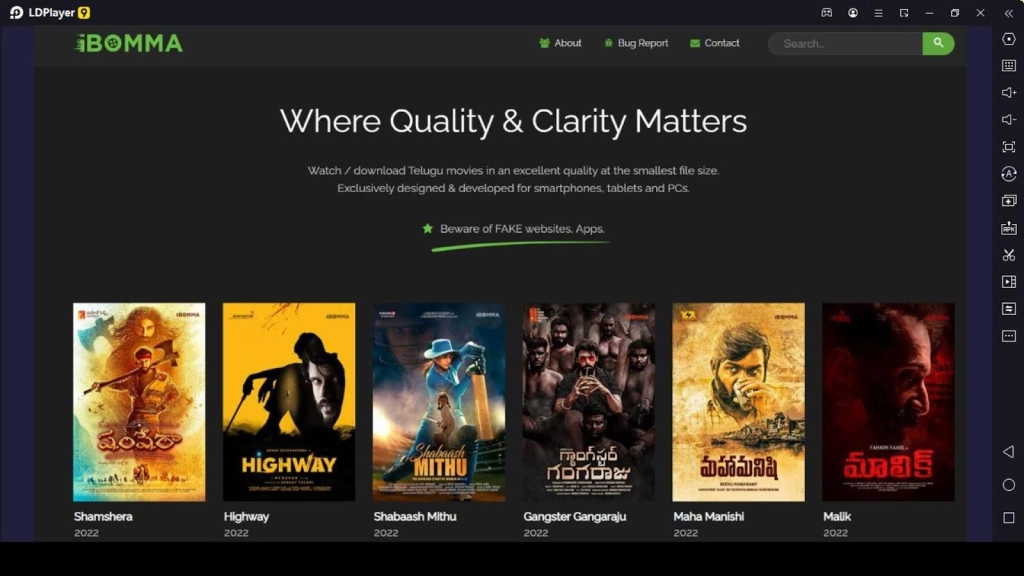Click the Search input field

click(x=846, y=44)
